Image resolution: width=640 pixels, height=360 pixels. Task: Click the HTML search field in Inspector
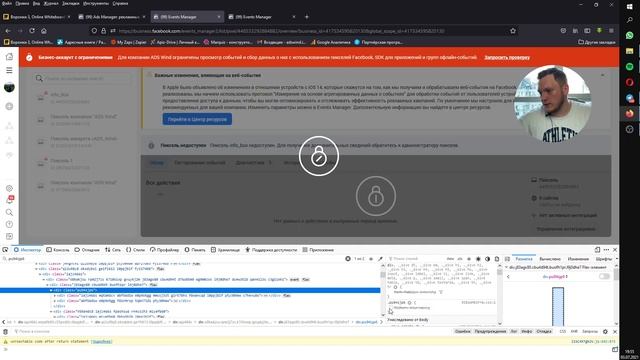click(x=173, y=259)
